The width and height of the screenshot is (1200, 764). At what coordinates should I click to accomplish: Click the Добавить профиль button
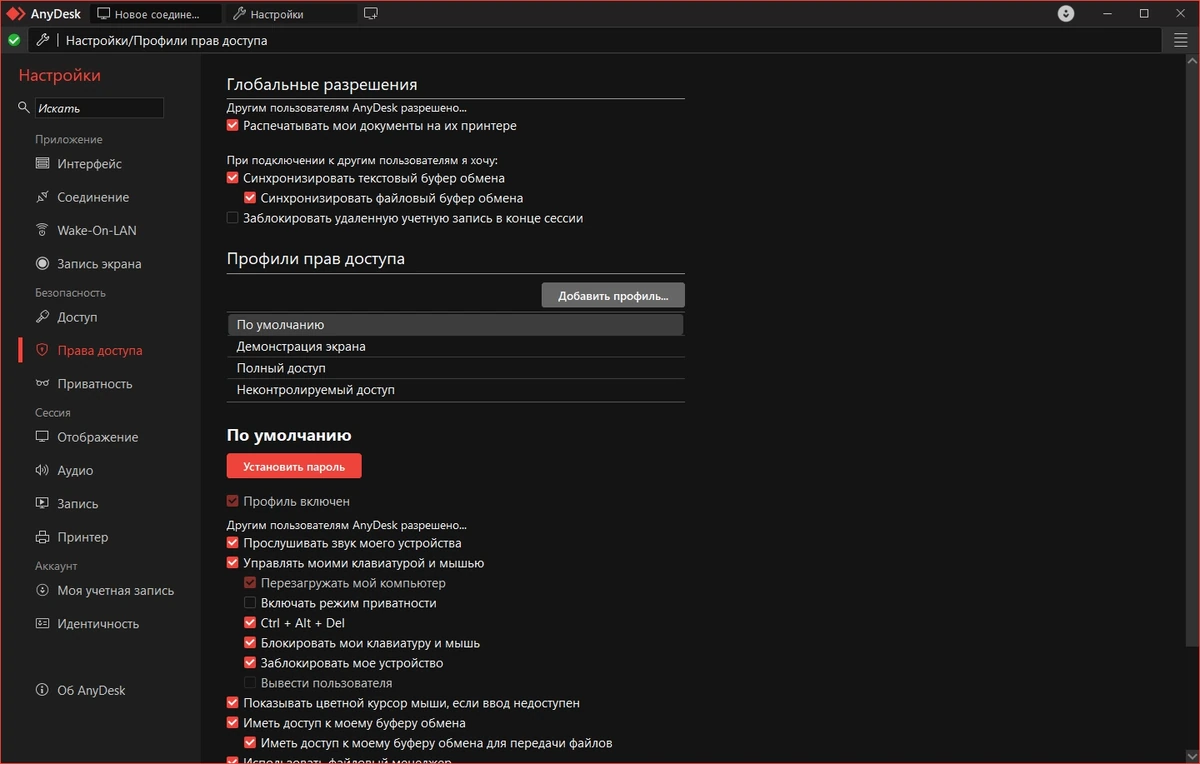[613, 296]
